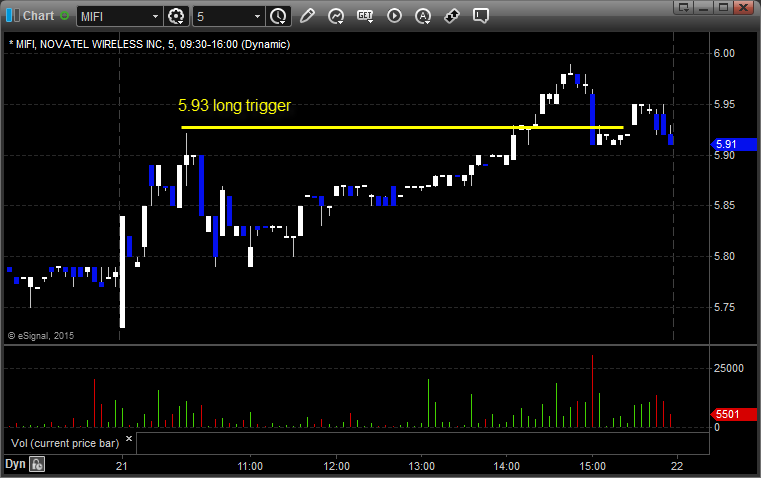Open the symbol settings gear menu

coord(176,16)
